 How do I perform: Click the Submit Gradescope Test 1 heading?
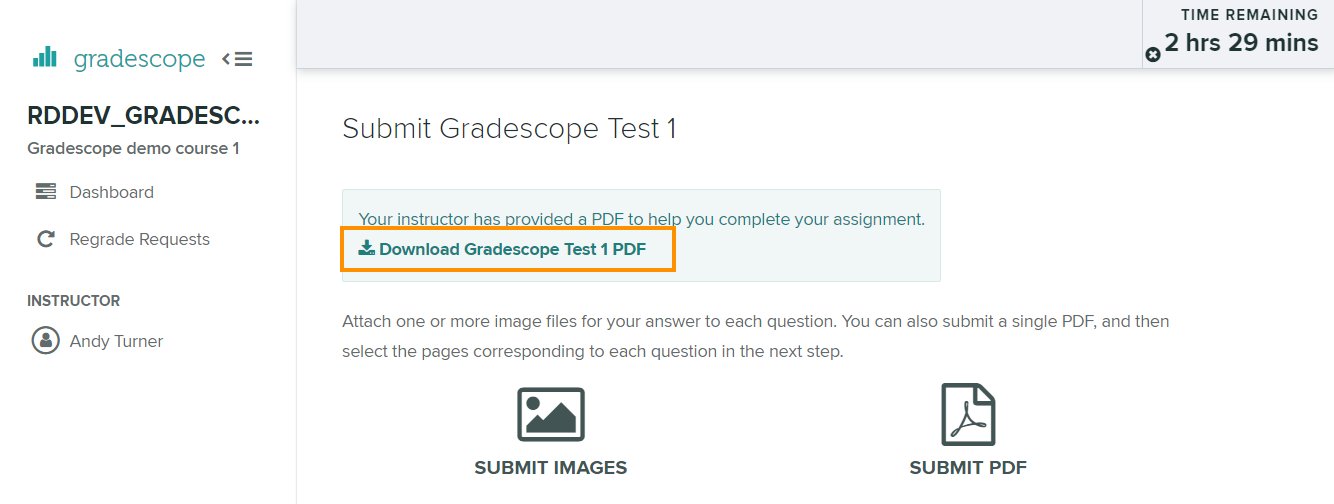point(509,129)
